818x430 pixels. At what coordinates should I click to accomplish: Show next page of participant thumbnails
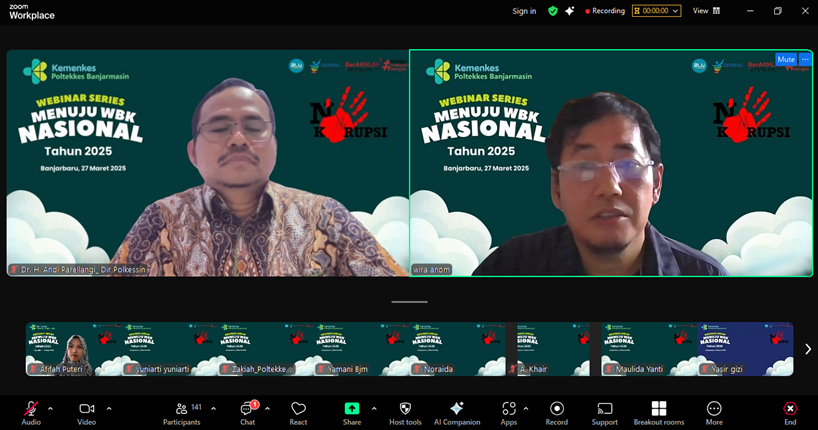click(807, 349)
